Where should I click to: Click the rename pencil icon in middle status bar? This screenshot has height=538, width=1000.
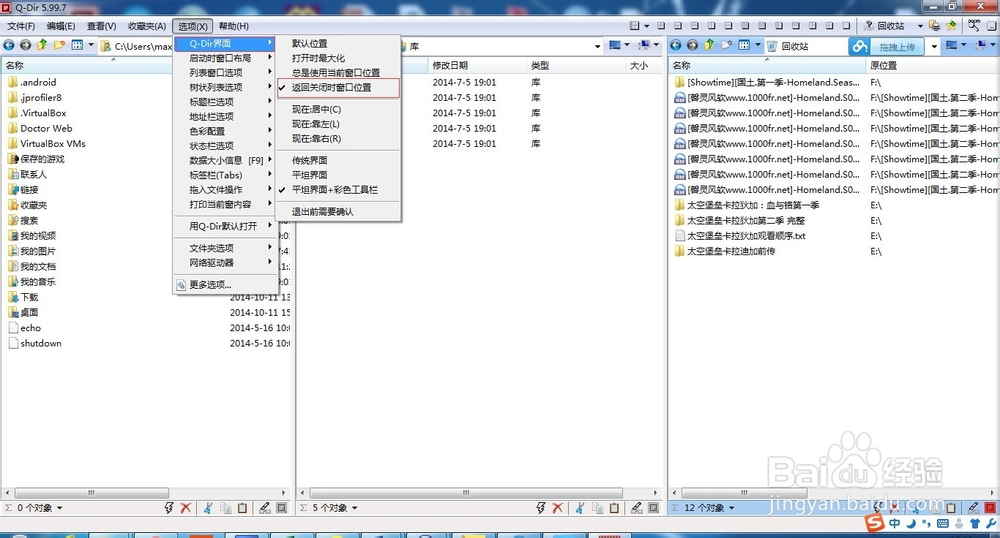[x=636, y=508]
